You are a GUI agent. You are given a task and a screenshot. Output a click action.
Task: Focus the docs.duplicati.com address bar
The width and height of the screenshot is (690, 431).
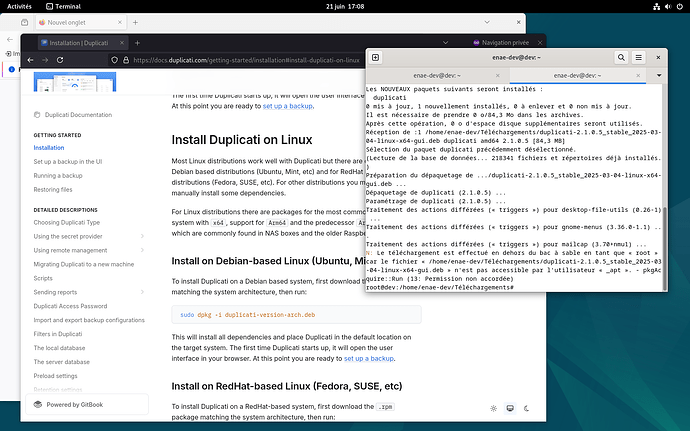pyautogui.click(x=246, y=60)
